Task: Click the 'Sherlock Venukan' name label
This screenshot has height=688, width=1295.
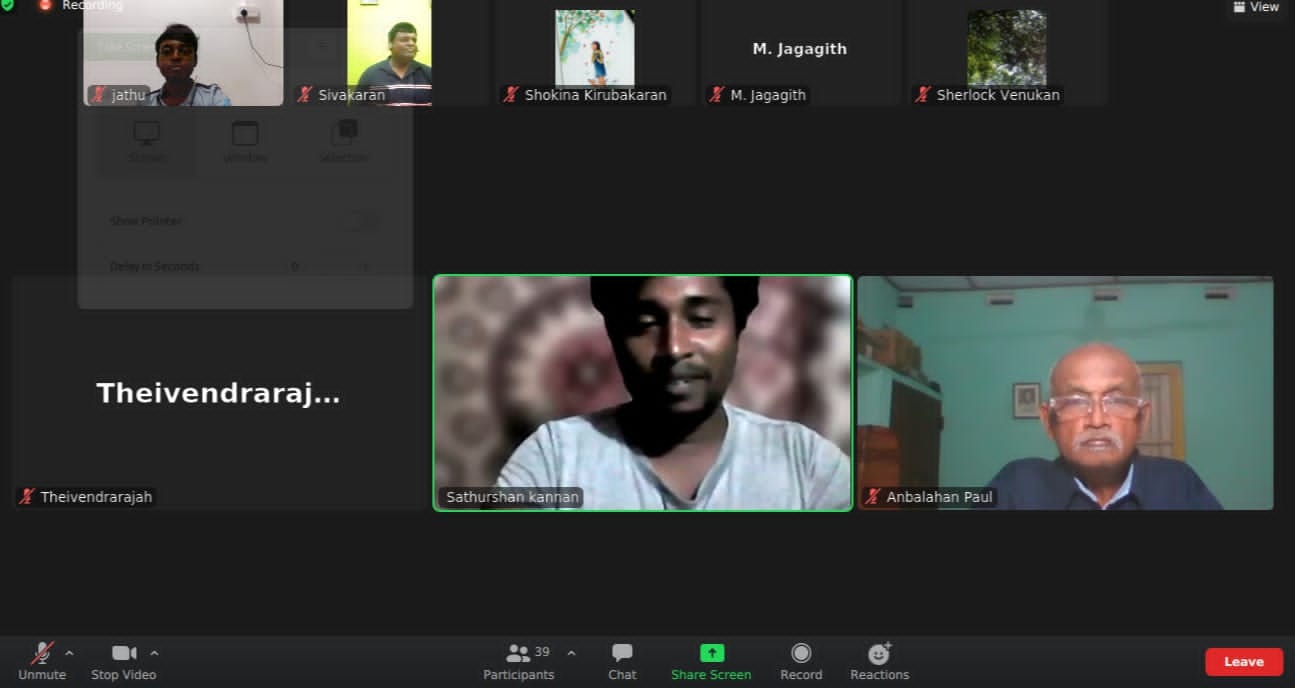Action: [x=998, y=95]
